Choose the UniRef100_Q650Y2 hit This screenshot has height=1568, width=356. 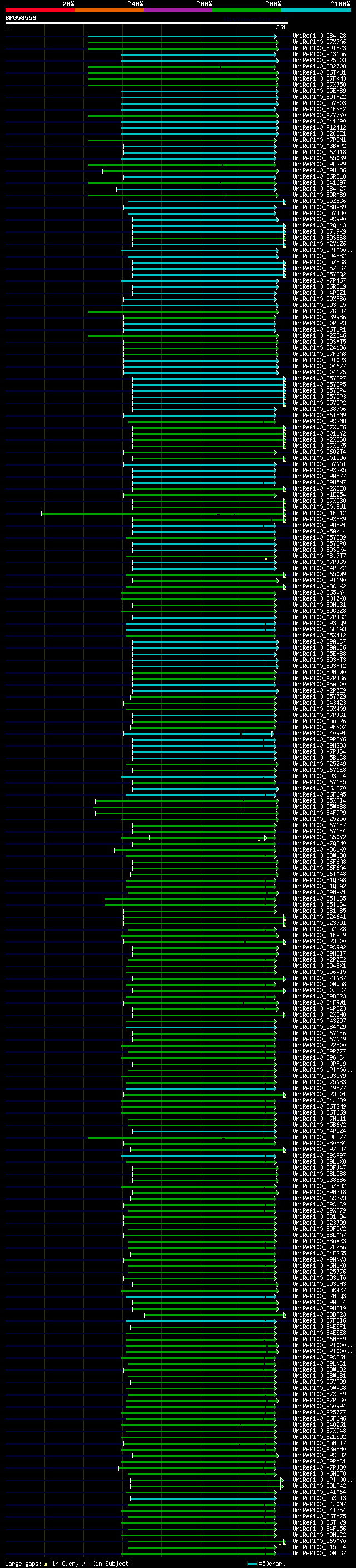(319, 838)
